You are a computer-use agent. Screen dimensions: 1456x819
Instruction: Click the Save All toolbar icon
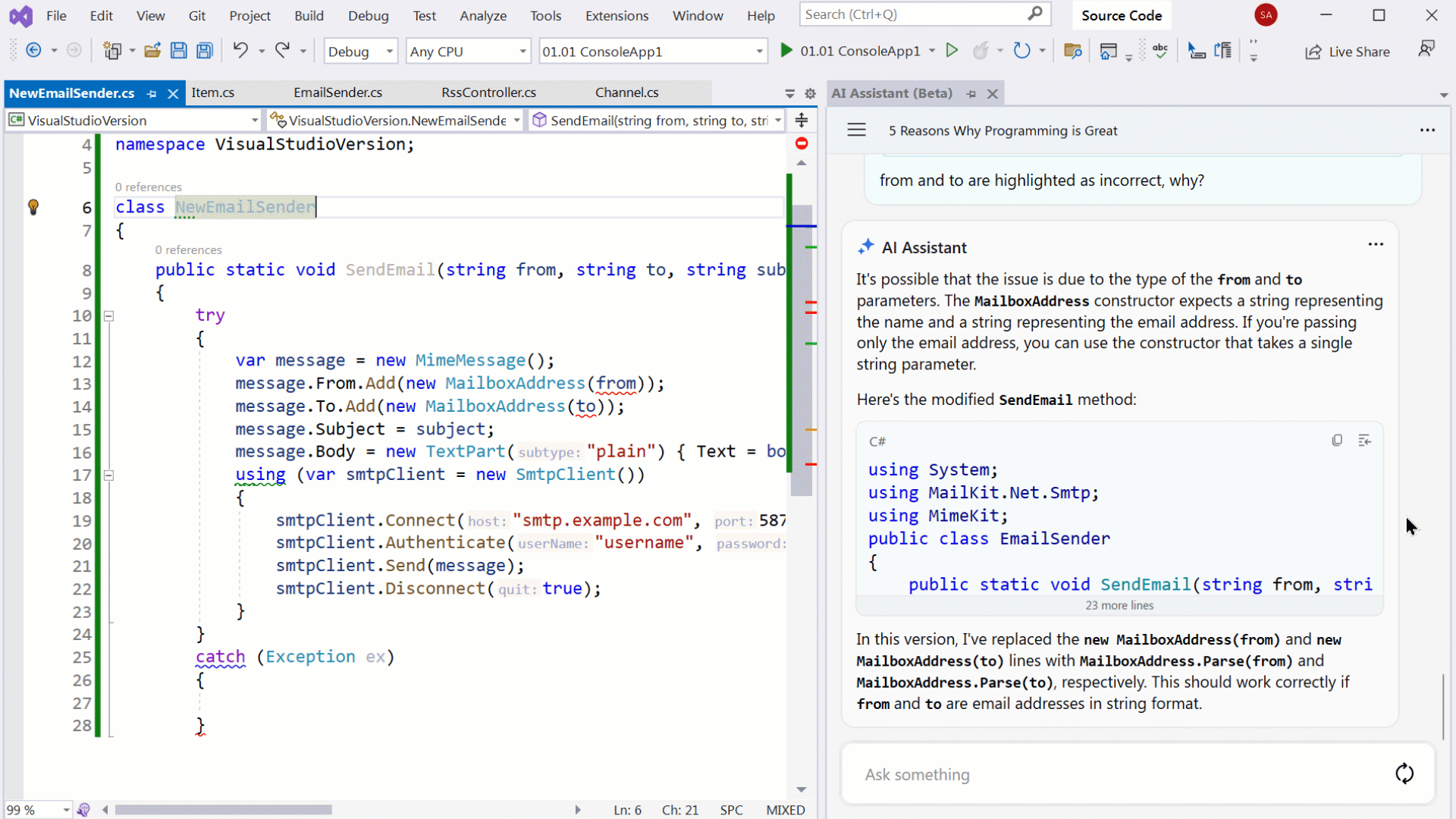205,51
